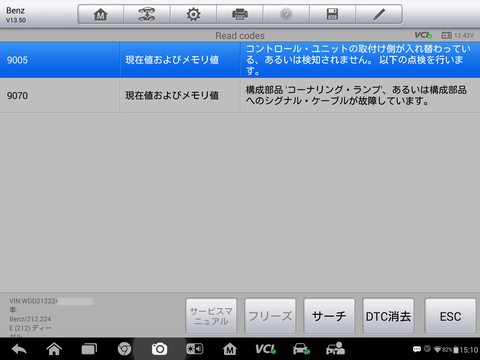Save the diagnostic data with floppy icon
Screen dimensions: 480x360
click(332, 14)
